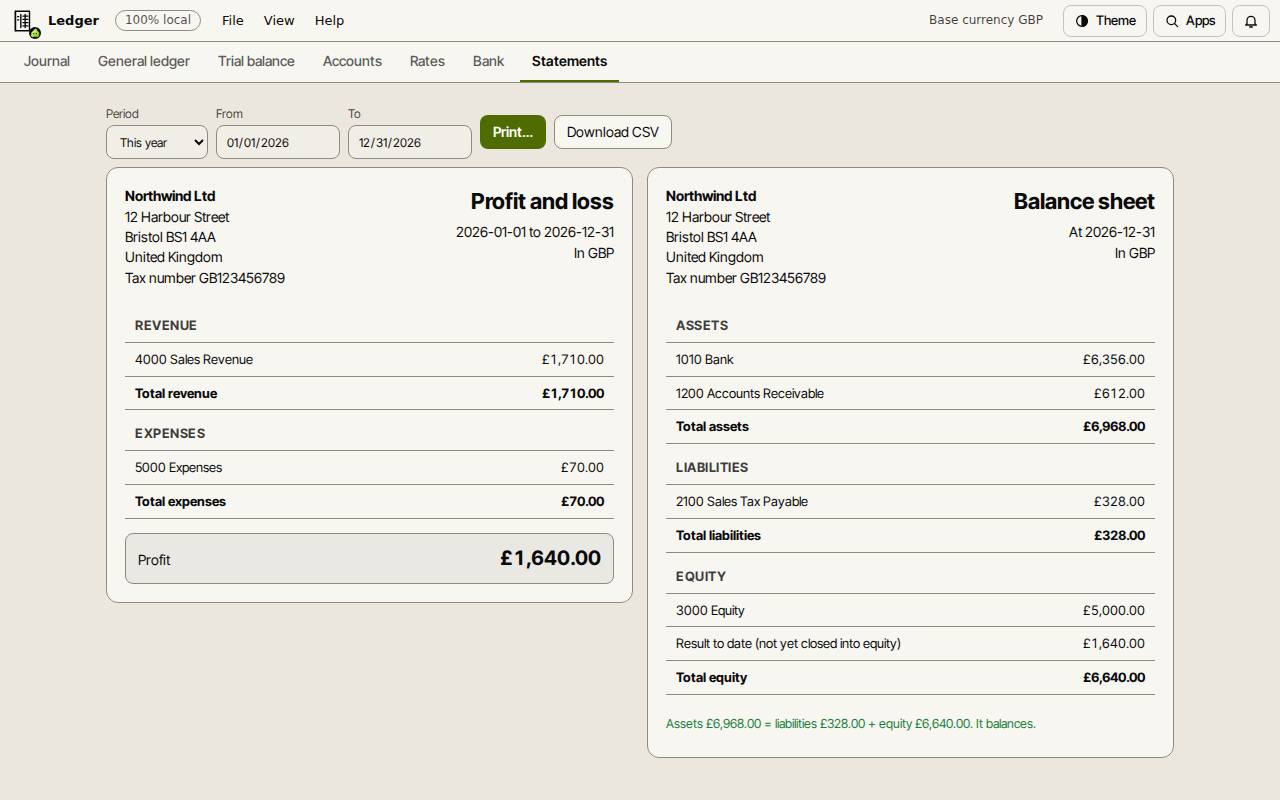Open the Apps search button
Viewport: 1280px width, 800px height.
tap(1189, 21)
